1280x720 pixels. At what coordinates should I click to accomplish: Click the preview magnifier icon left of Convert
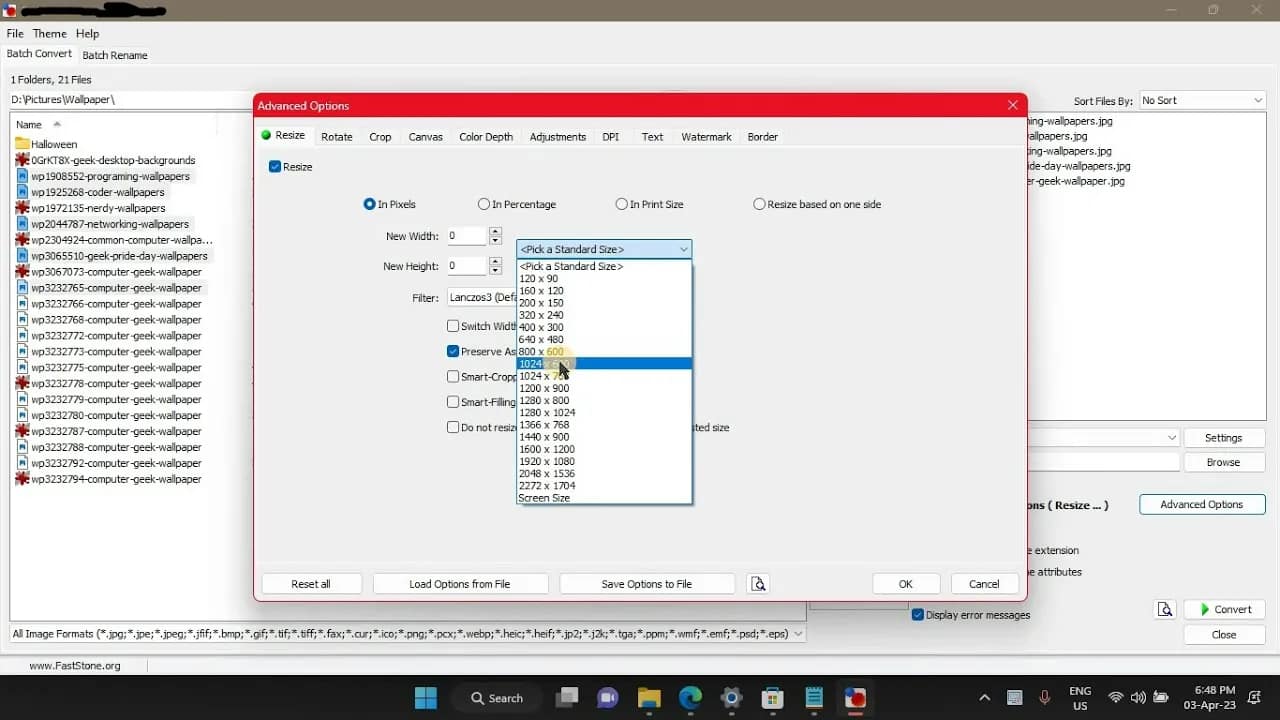1165,609
